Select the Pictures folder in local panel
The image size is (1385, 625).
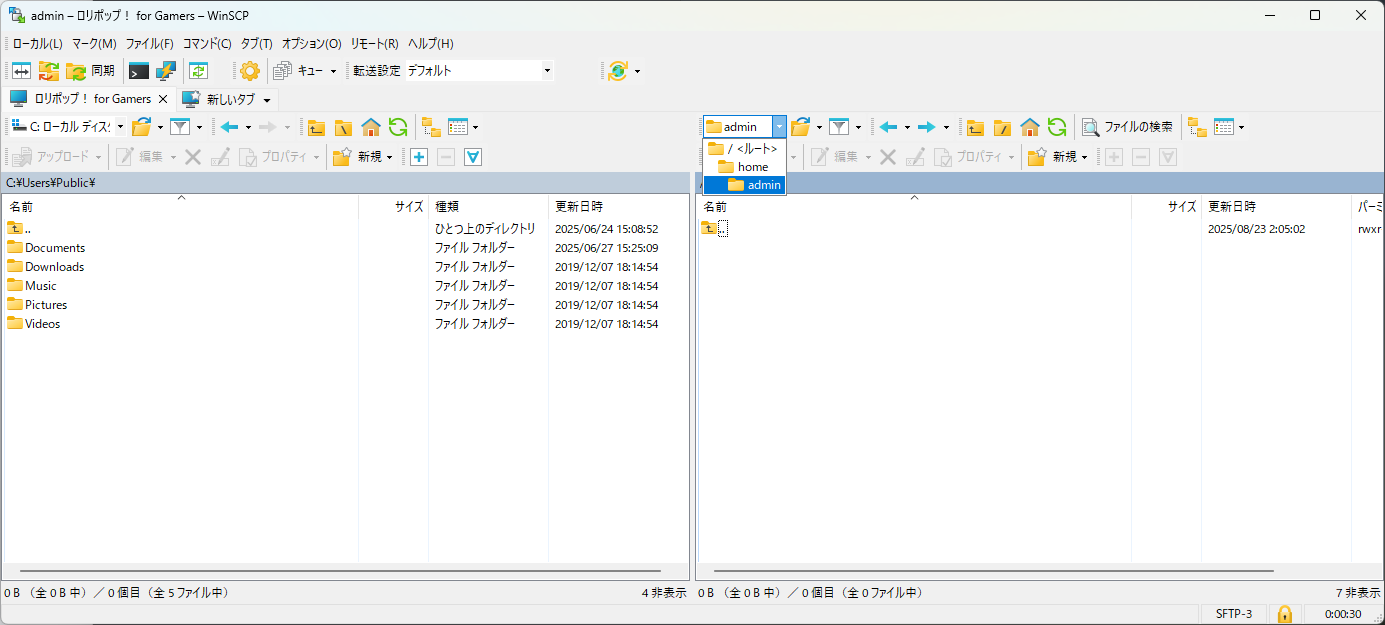click(x=37, y=305)
